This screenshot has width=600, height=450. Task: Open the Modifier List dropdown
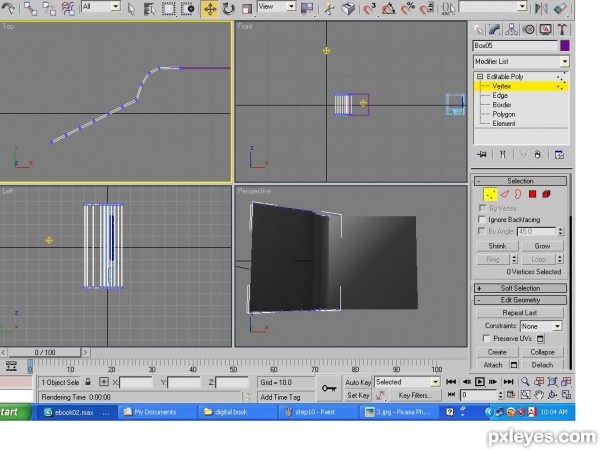point(521,61)
